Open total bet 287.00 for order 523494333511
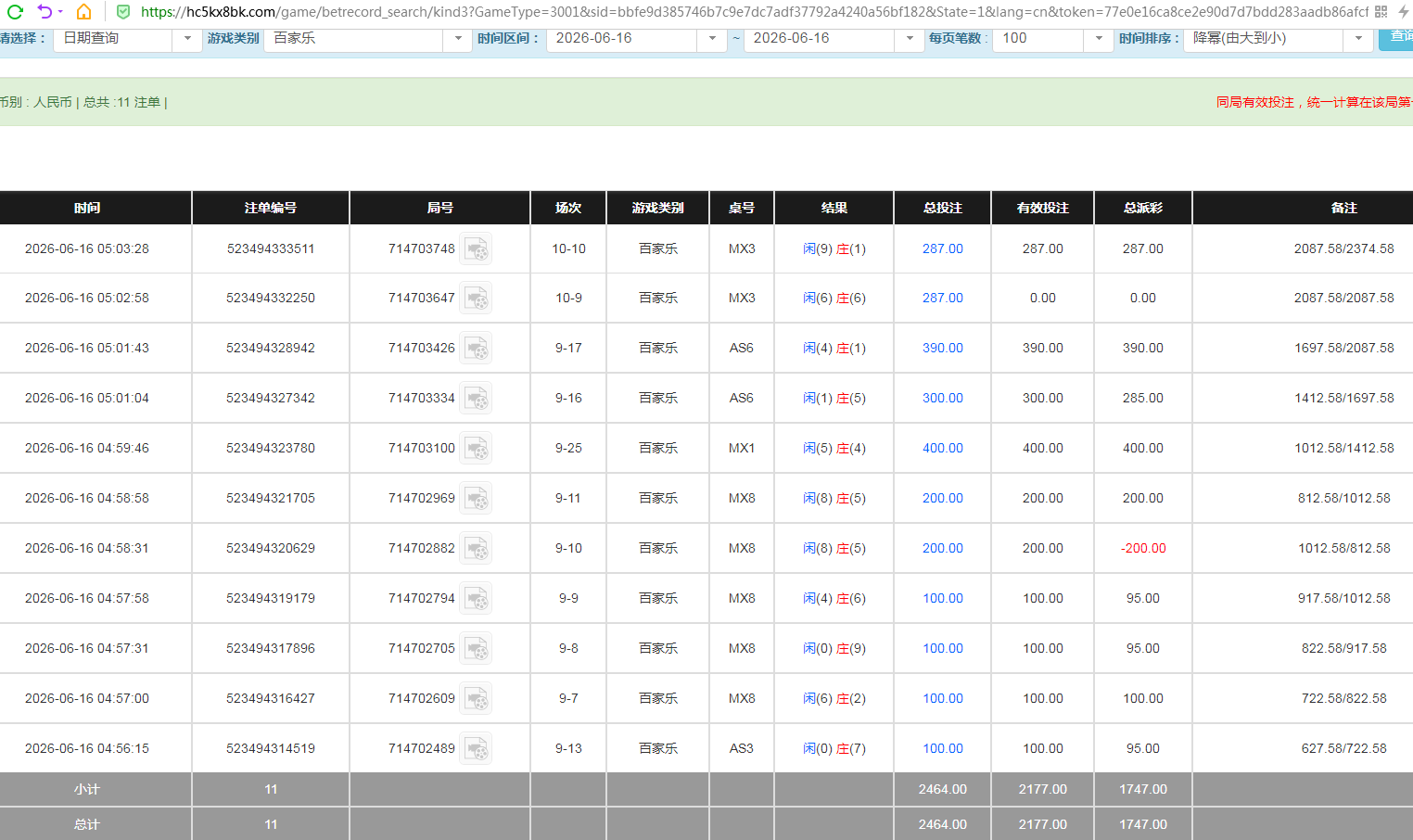The width and height of the screenshot is (1413, 840). (942, 248)
